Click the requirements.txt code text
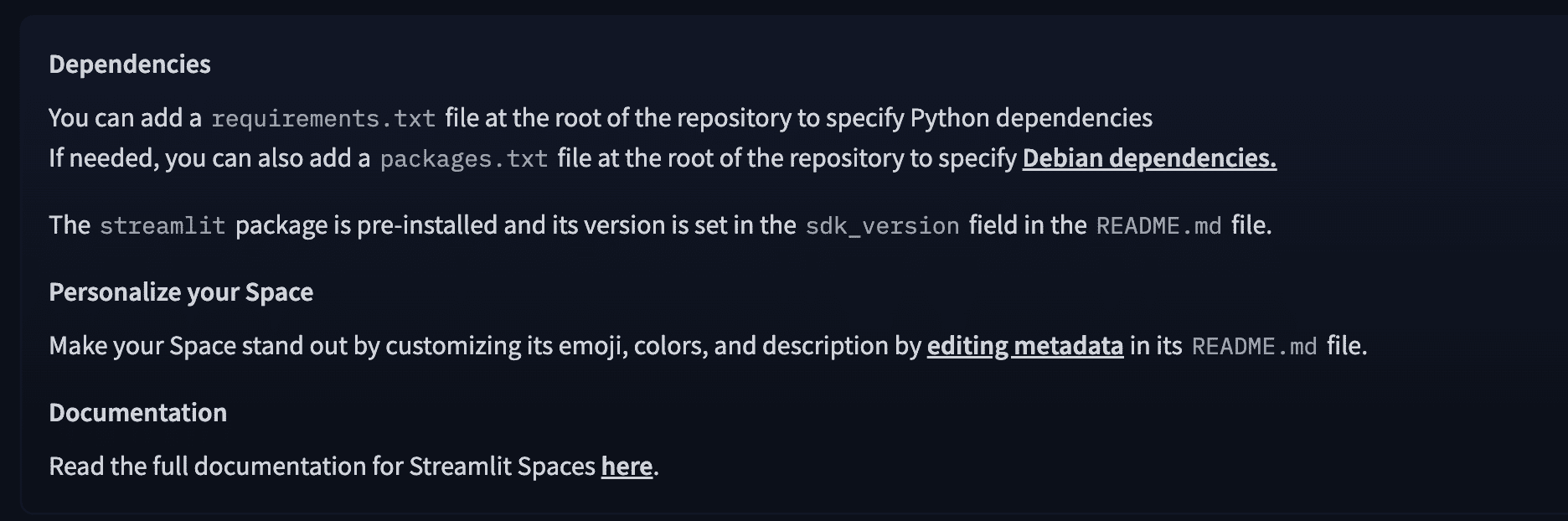This screenshot has width=1568, height=521. tap(323, 119)
